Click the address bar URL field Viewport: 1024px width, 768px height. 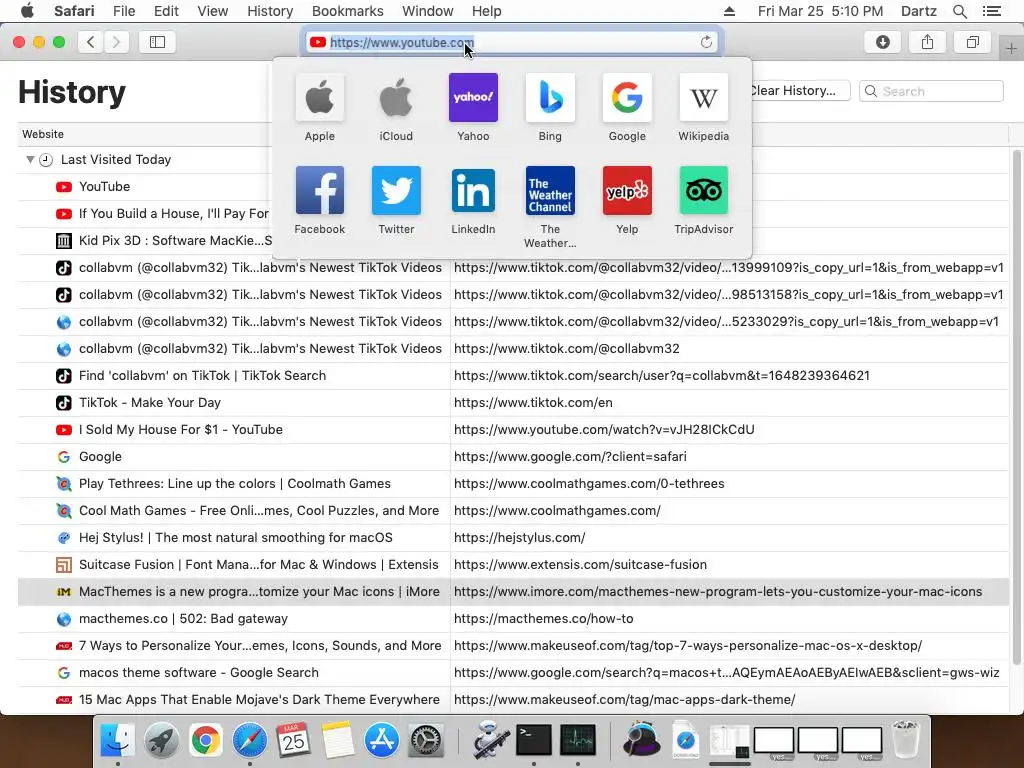pos(513,42)
